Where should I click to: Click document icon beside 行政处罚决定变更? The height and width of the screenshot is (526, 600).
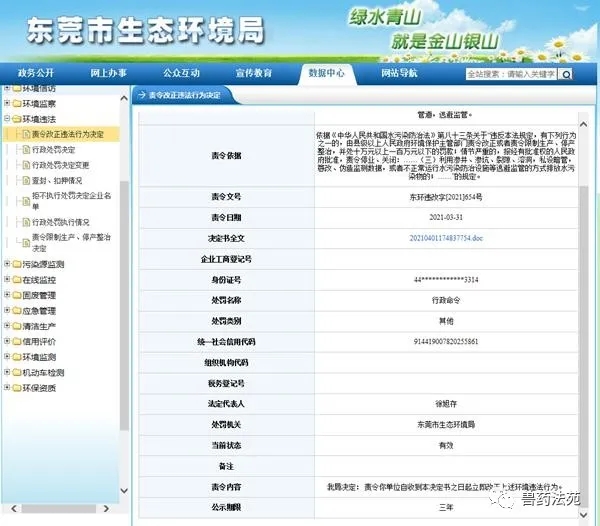[26, 165]
